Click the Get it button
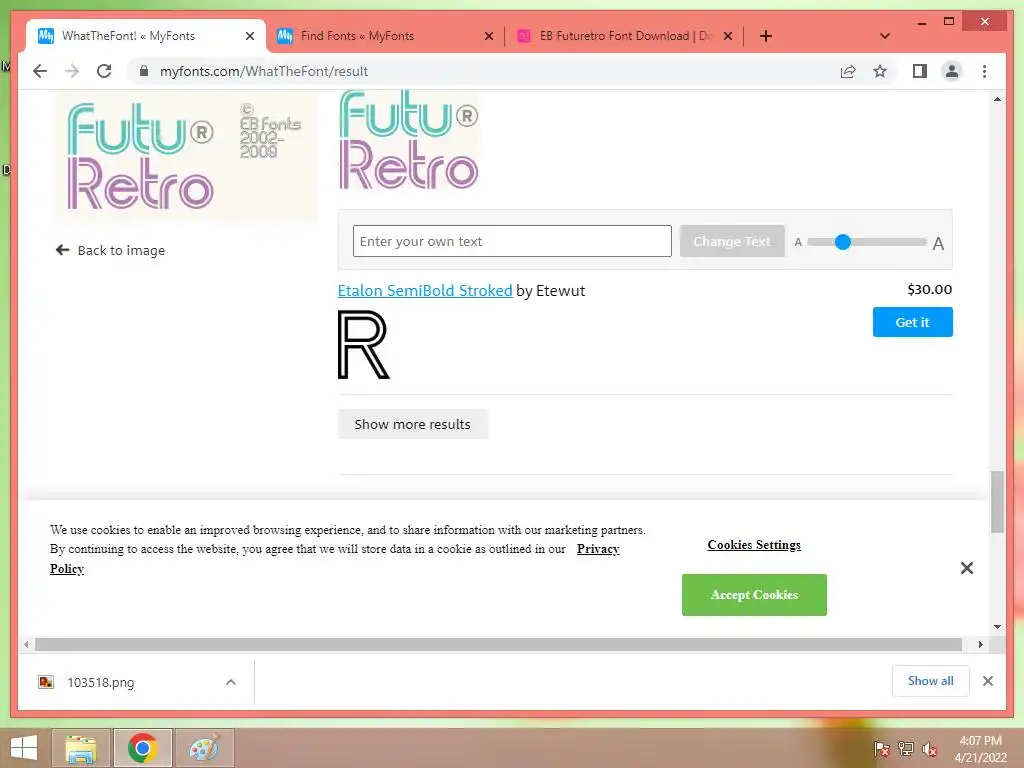1024x768 pixels. (912, 322)
